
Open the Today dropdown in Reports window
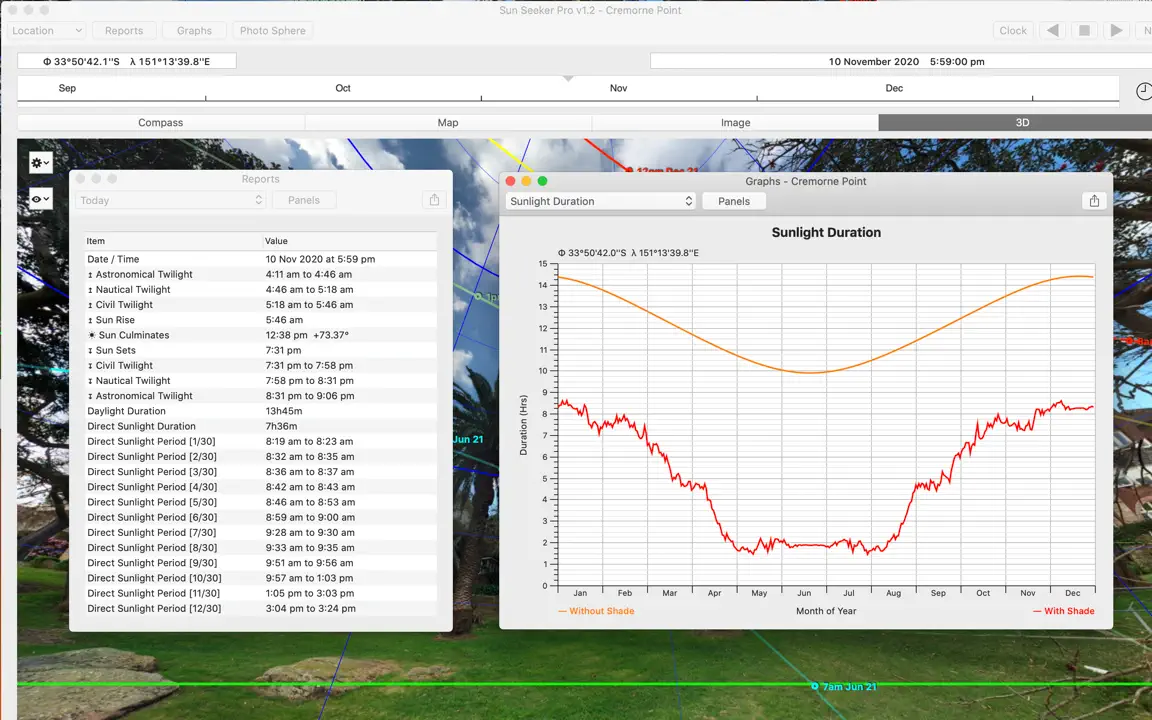point(170,200)
